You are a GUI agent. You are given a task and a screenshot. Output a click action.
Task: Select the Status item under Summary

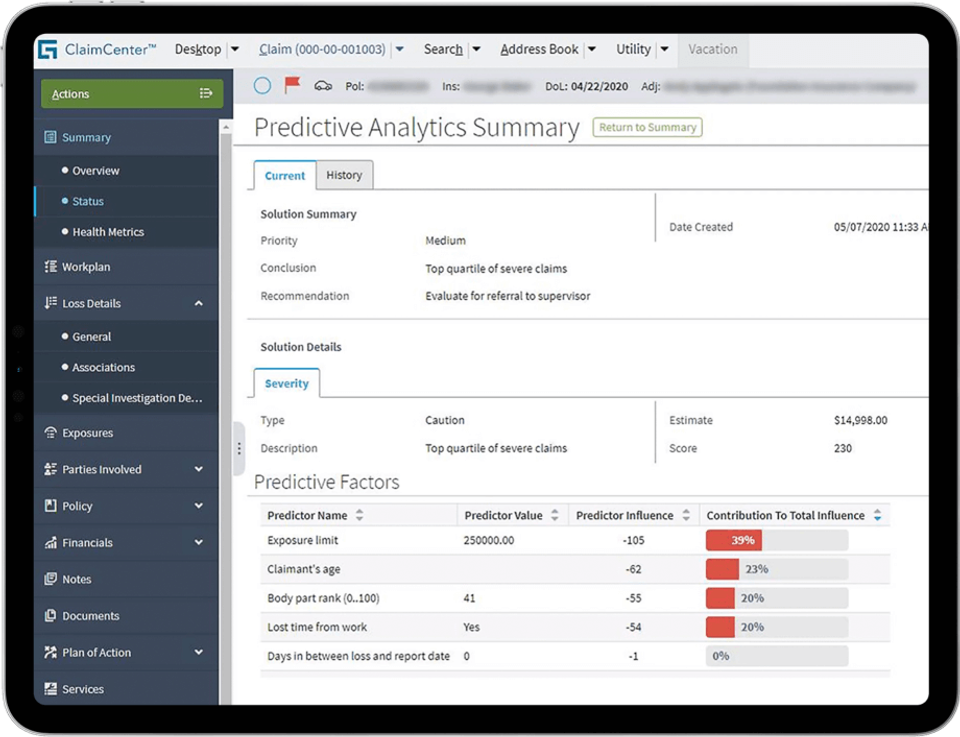[x=86, y=201]
